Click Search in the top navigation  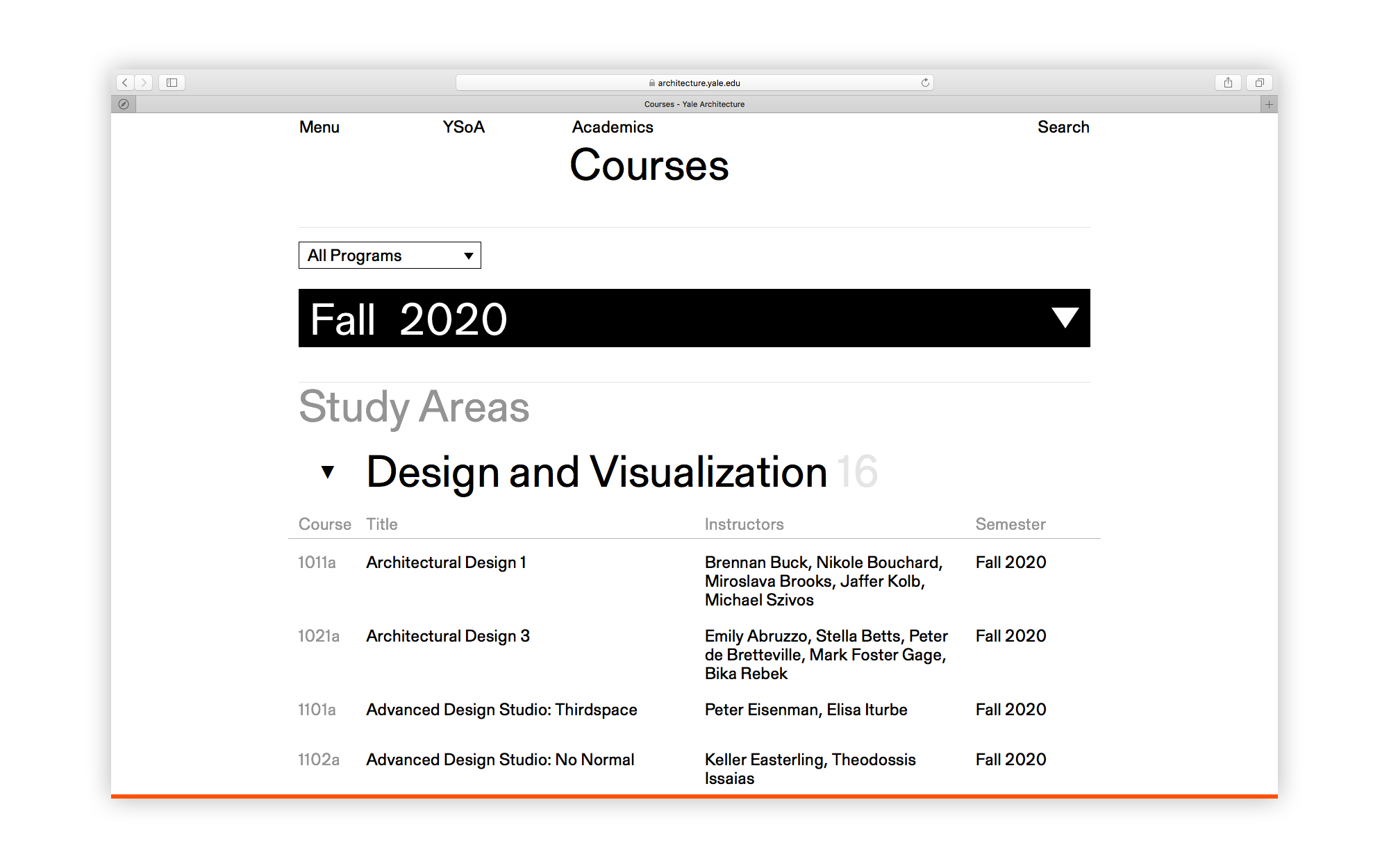(x=1063, y=127)
